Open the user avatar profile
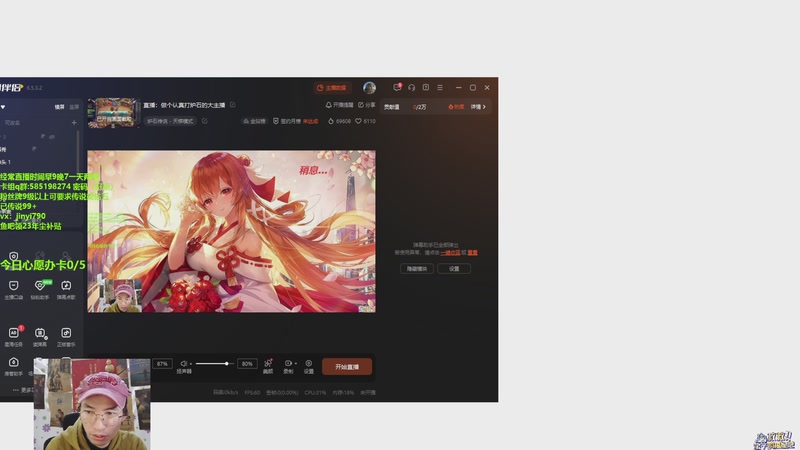800x450 pixels. tap(369, 88)
